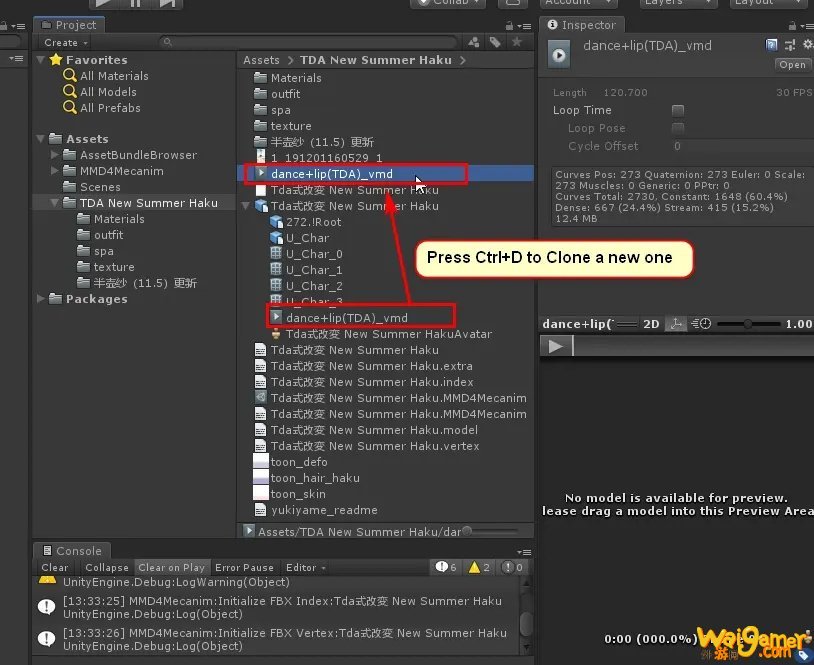Lock the Project panel with the padlock

509,25
